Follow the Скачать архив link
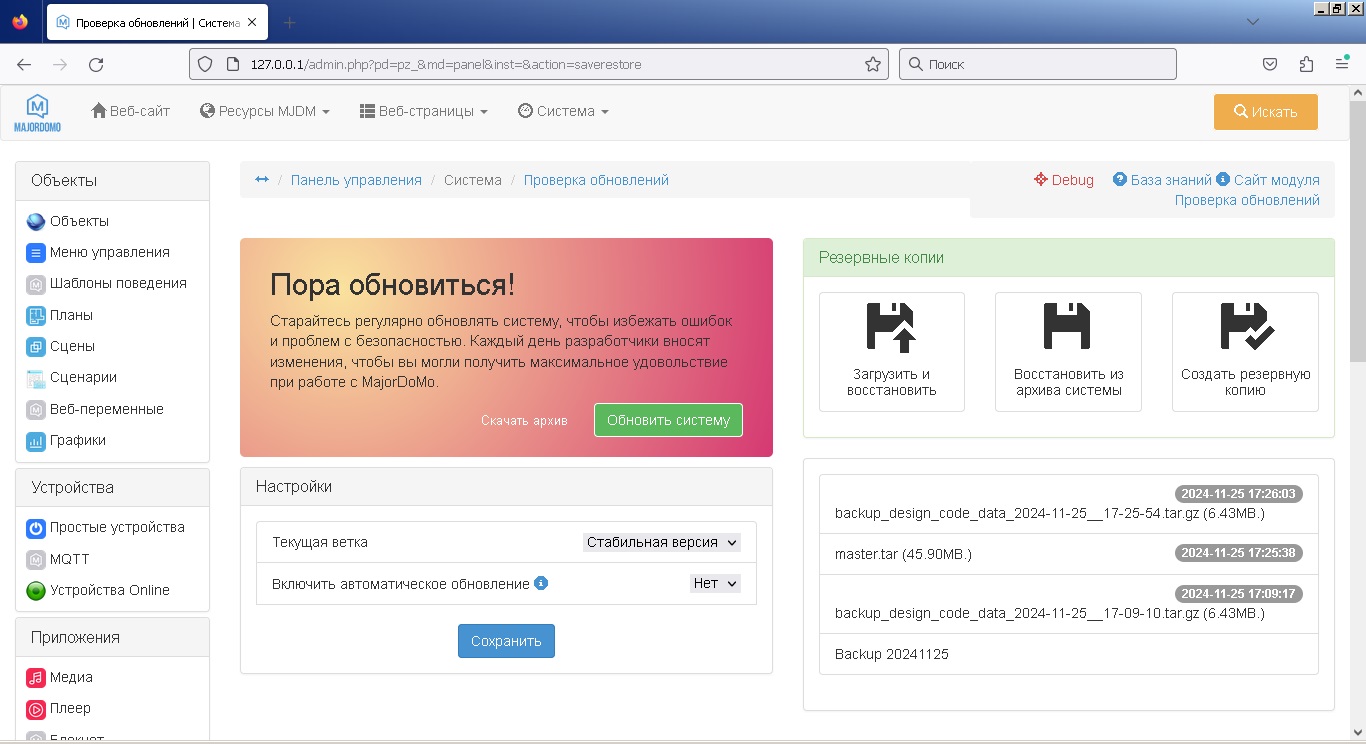This screenshot has width=1366, height=744. pos(524,421)
